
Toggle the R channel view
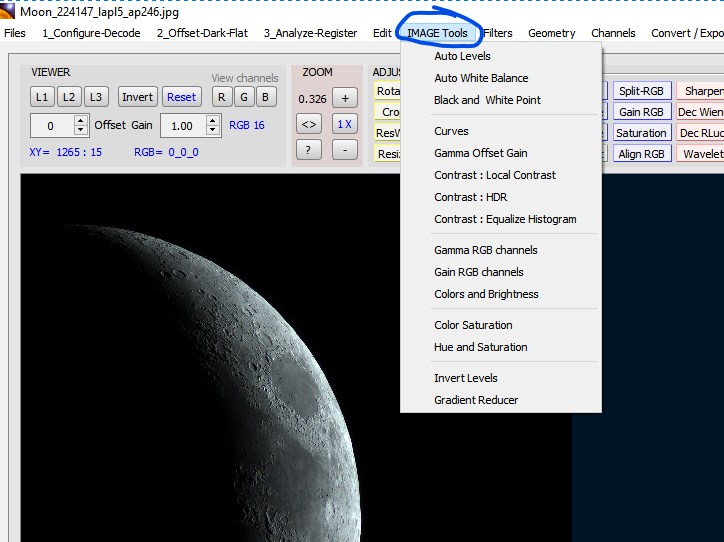pos(222,97)
